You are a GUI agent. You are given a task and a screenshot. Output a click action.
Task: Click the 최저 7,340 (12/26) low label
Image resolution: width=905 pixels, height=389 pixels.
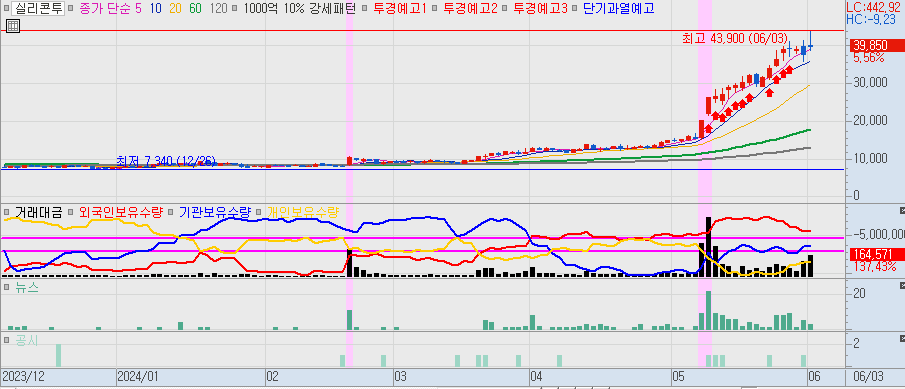click(166, 161)
